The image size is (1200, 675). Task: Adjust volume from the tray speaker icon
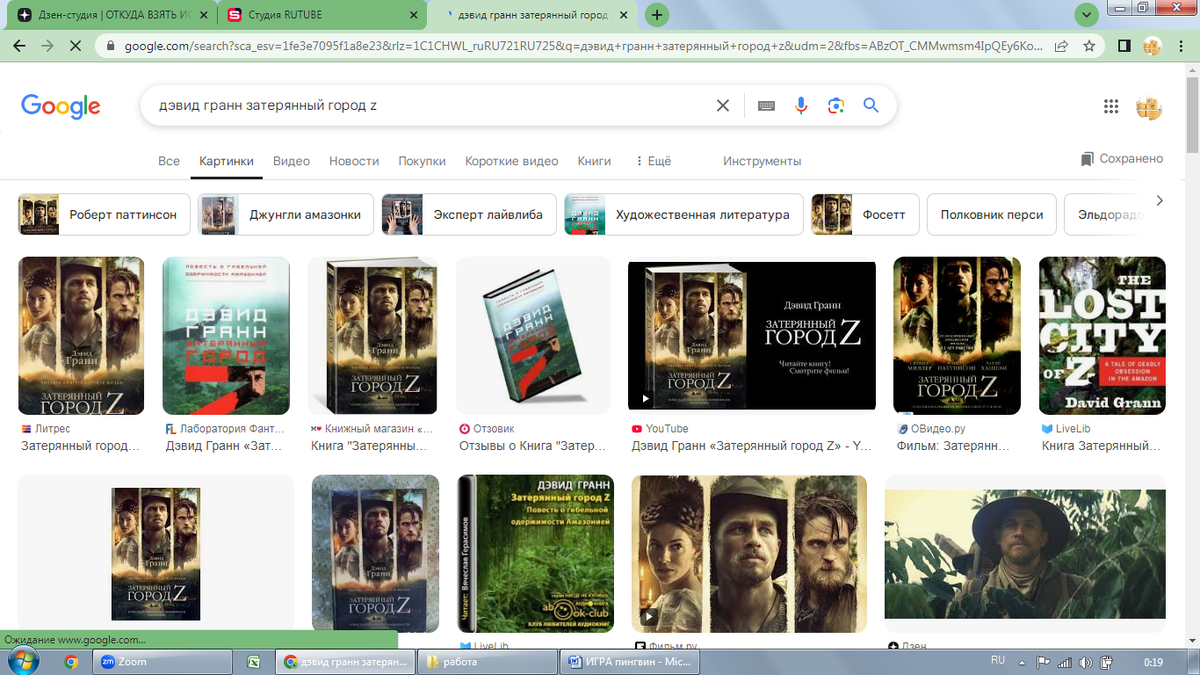pyautogui.click(x=1087, y=662)
